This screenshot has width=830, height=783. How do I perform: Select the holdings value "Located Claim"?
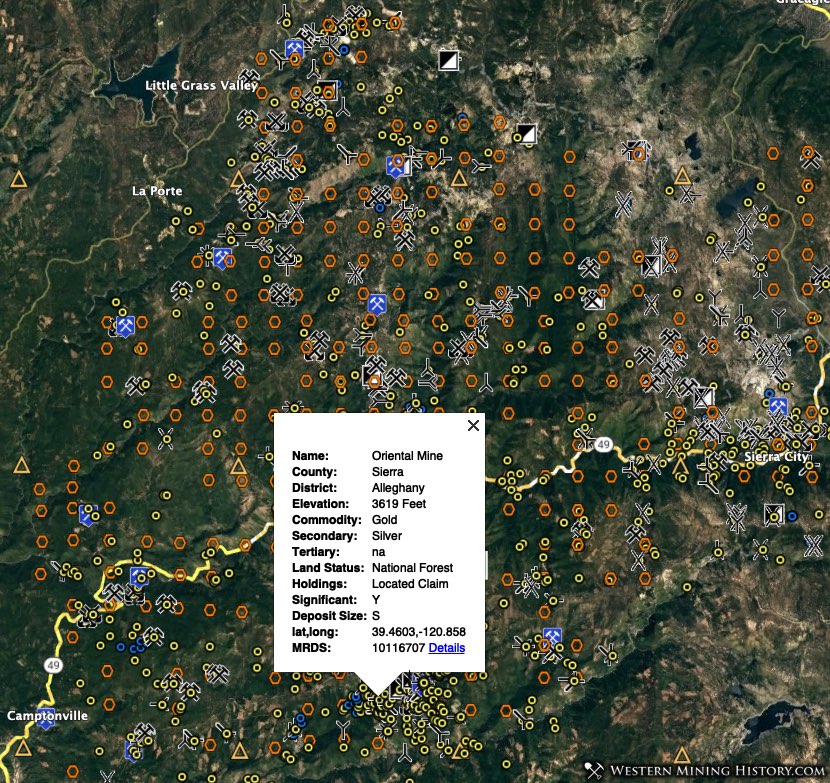tap(410, 583)
